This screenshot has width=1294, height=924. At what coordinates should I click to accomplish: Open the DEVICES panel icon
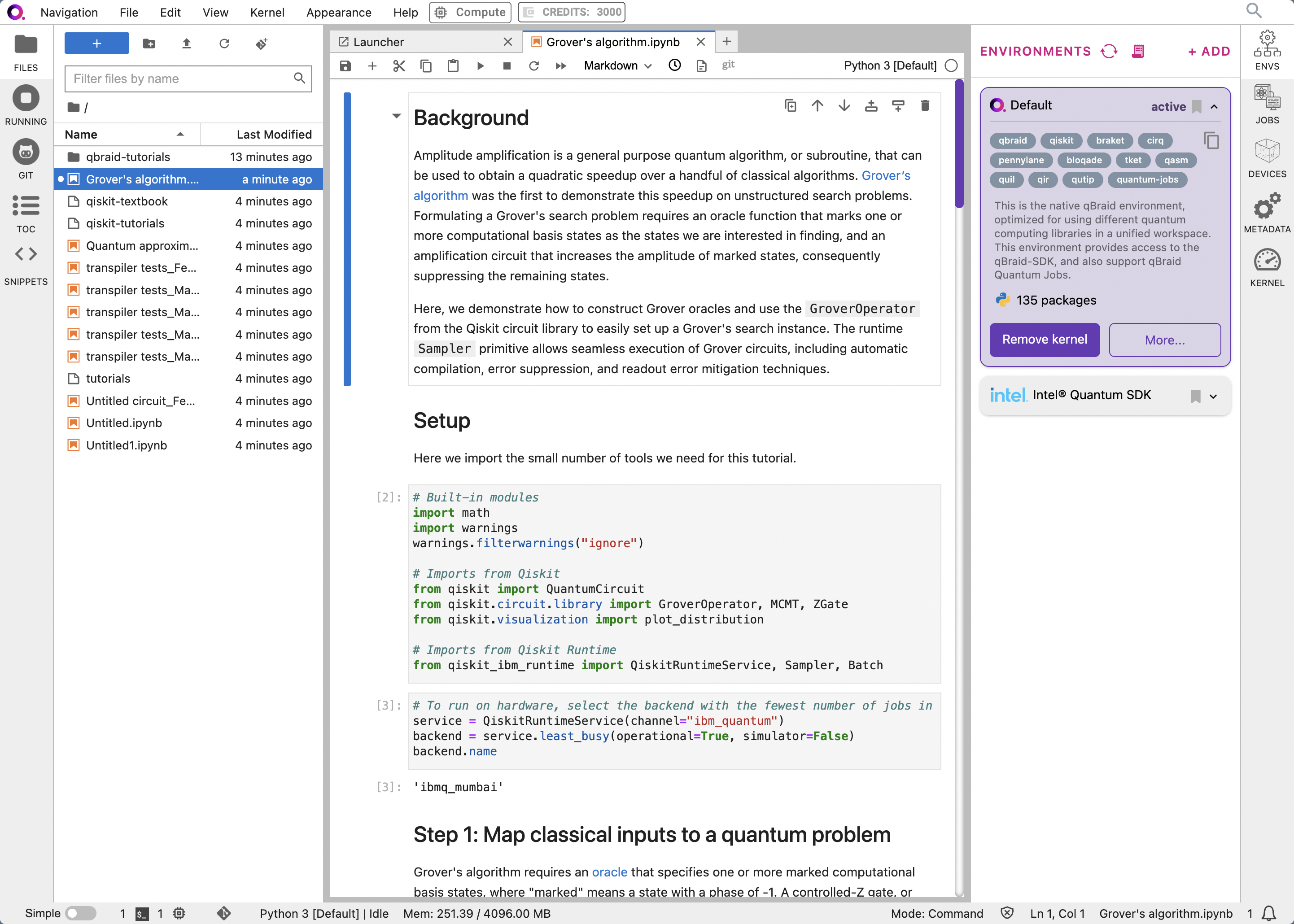(x=1267, y=158)
